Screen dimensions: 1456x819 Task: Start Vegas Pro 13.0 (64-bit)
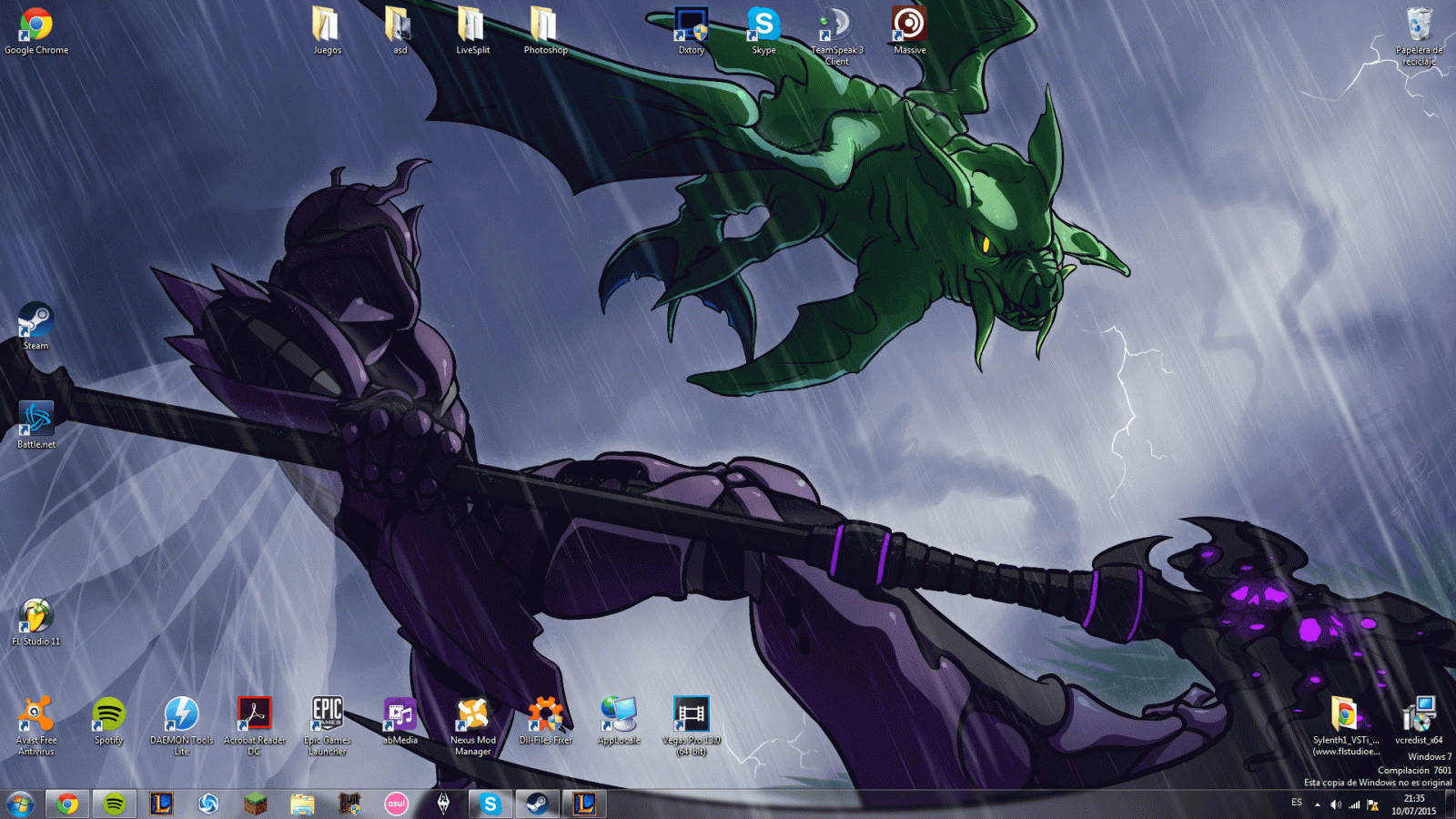click(690, 714)
